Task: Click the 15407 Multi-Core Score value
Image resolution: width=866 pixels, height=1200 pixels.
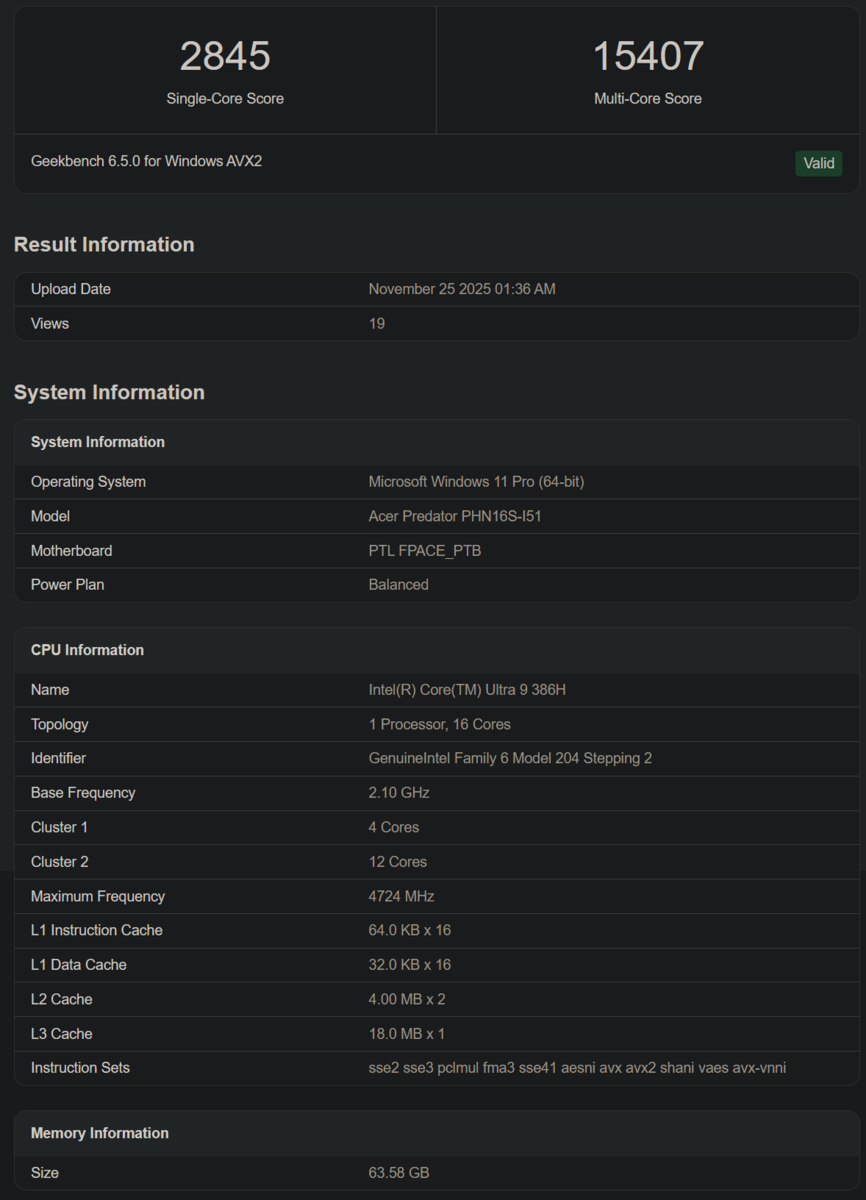Action: click(x=648, y=56)
